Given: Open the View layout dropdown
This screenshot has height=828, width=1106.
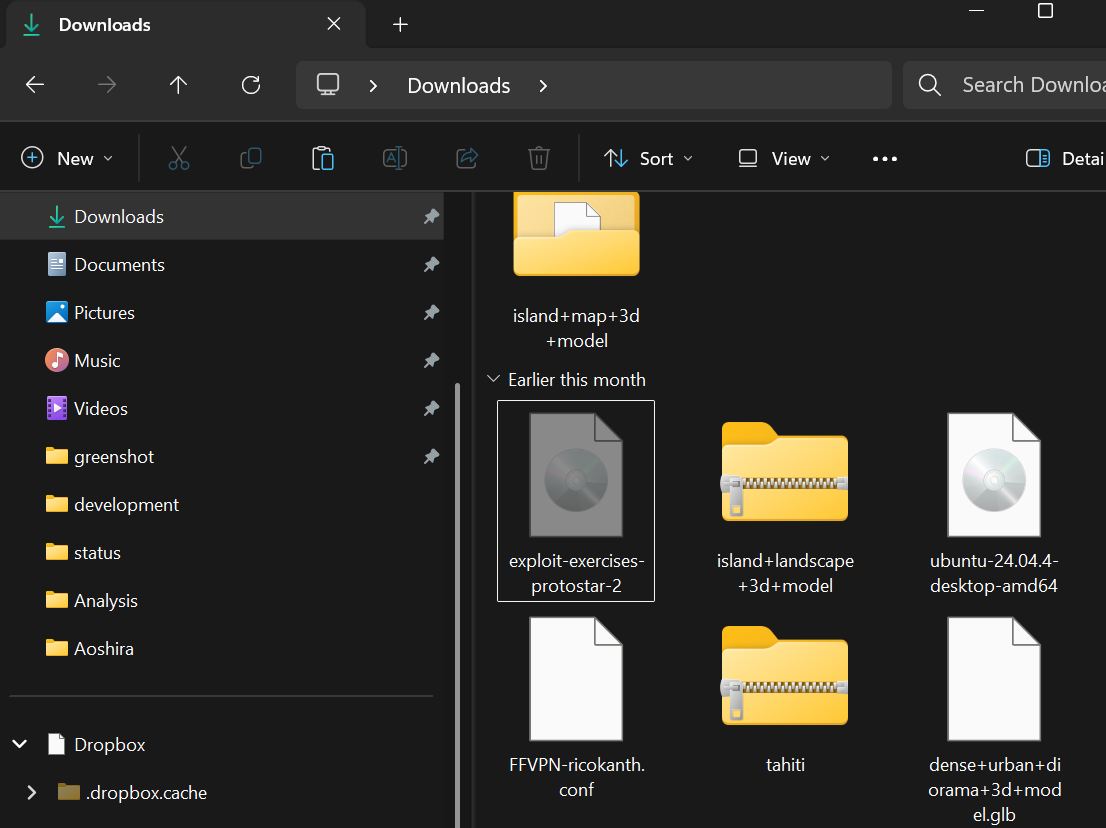Looking at the screenshot, I should pos(783,158).
